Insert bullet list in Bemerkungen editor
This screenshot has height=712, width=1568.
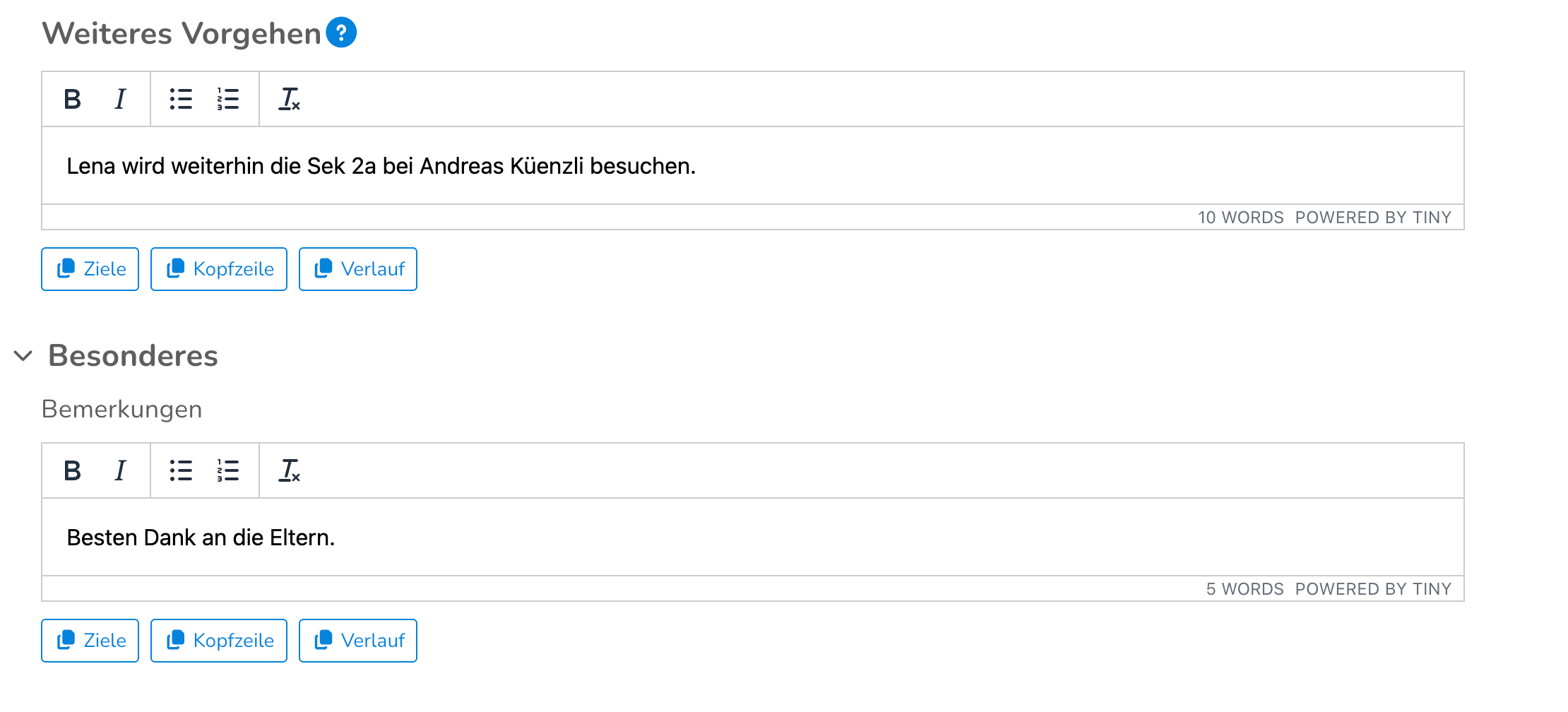[x=181, y=471]
